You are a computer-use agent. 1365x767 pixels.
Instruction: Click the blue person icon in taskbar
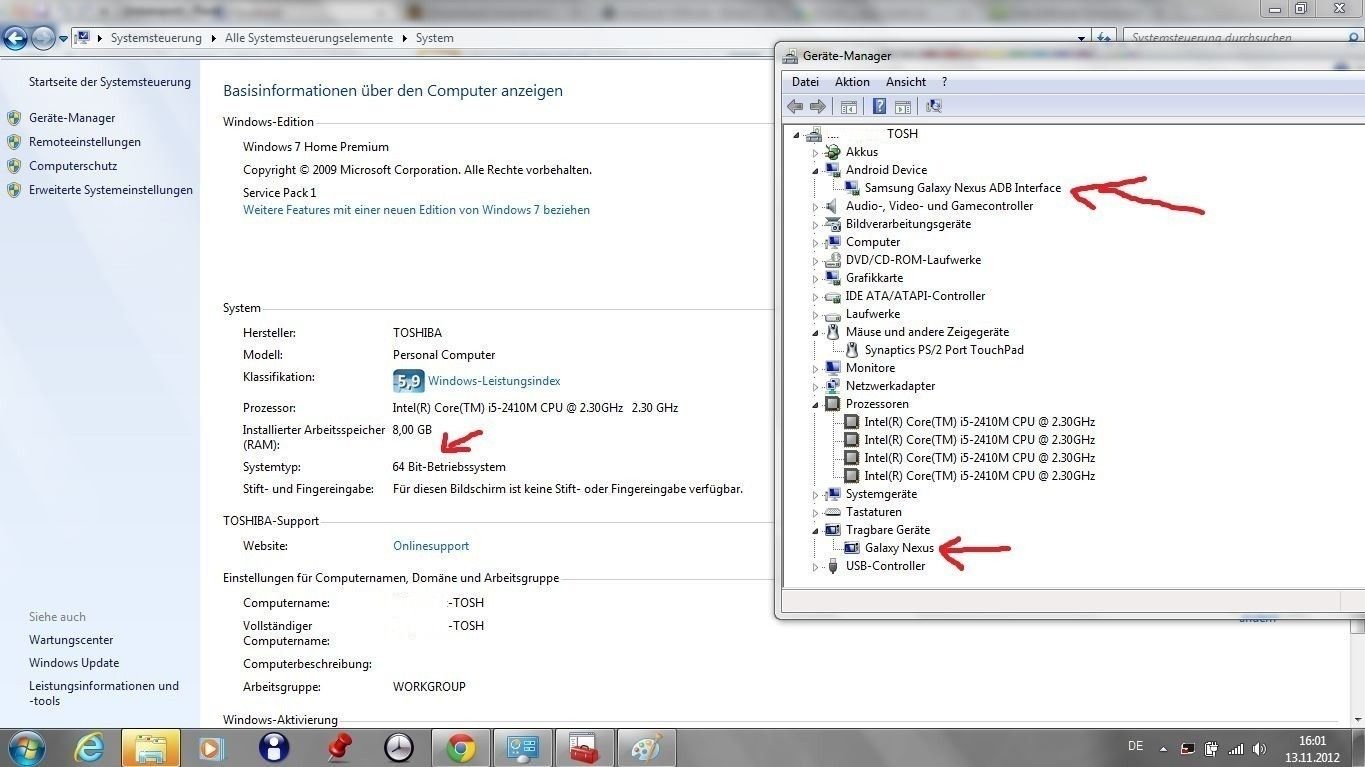[x=273, y=747]
